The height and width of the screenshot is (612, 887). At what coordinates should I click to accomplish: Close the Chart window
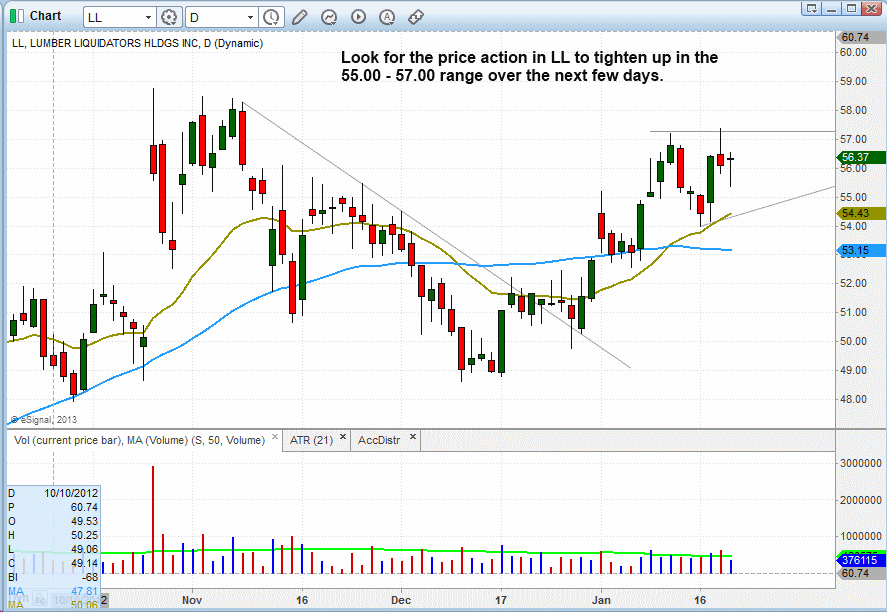coord(870,8)
